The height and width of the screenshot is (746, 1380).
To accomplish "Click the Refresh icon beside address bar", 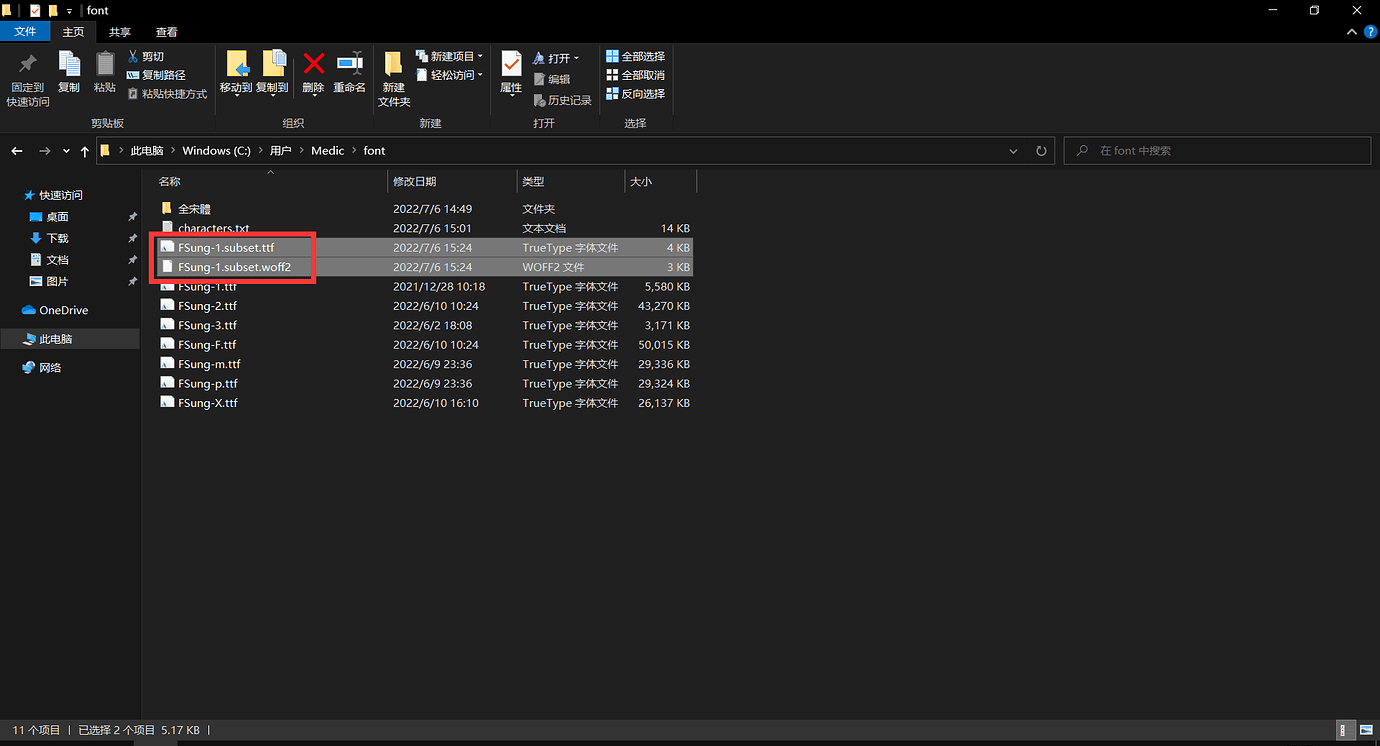I will coord(1041,151).
